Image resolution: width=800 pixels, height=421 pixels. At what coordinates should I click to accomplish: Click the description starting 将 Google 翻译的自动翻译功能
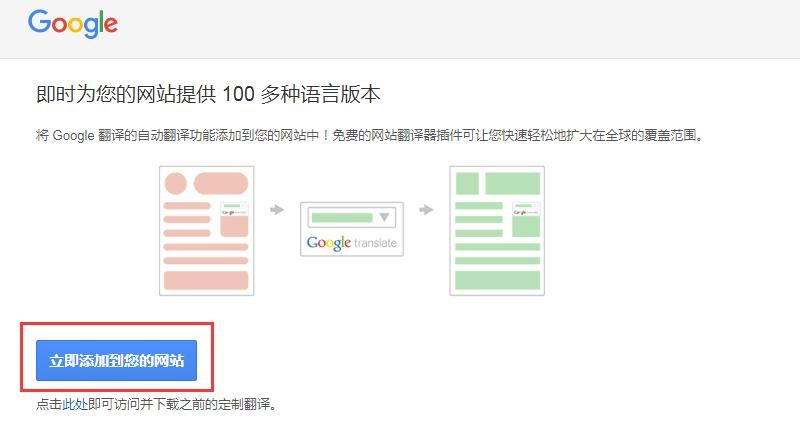(370, 135)
